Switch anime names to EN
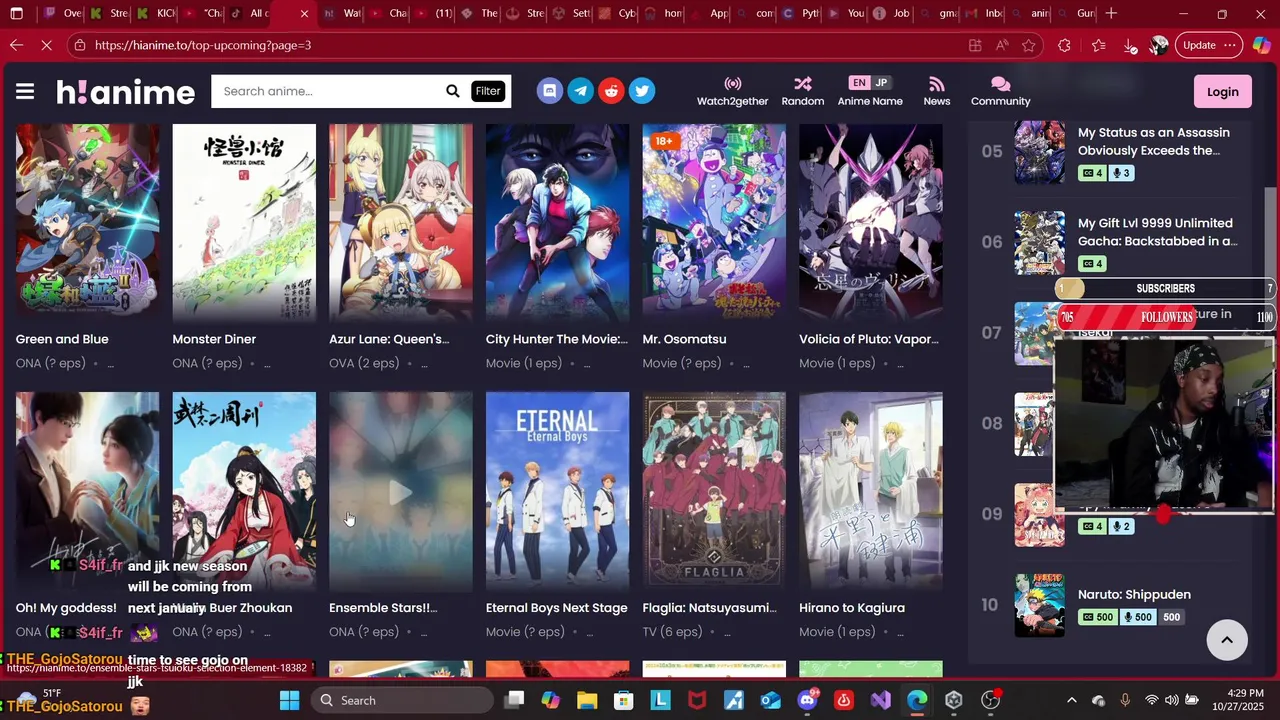This screenshot has height=720, width=1280. click(859, 82)
